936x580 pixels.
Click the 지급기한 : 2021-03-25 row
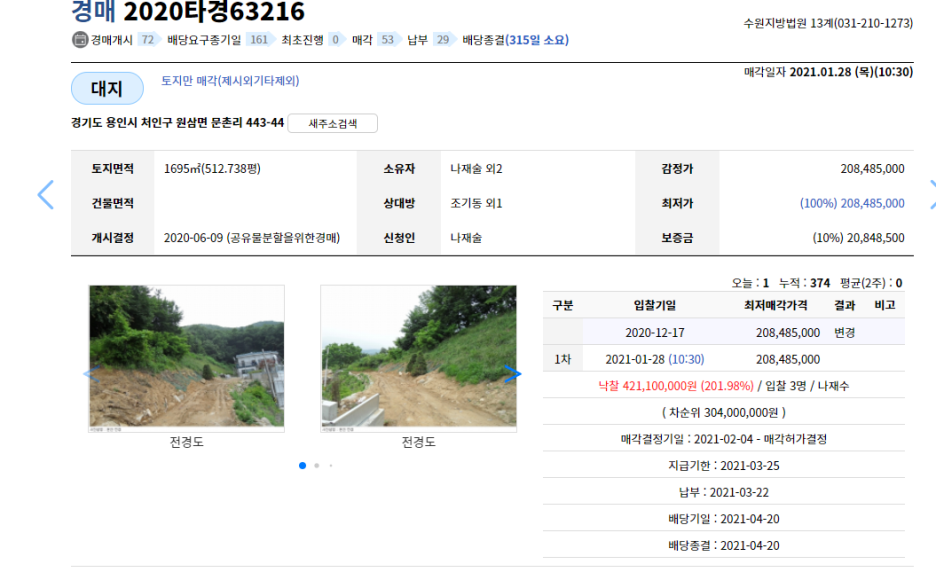tap(723, 465)
